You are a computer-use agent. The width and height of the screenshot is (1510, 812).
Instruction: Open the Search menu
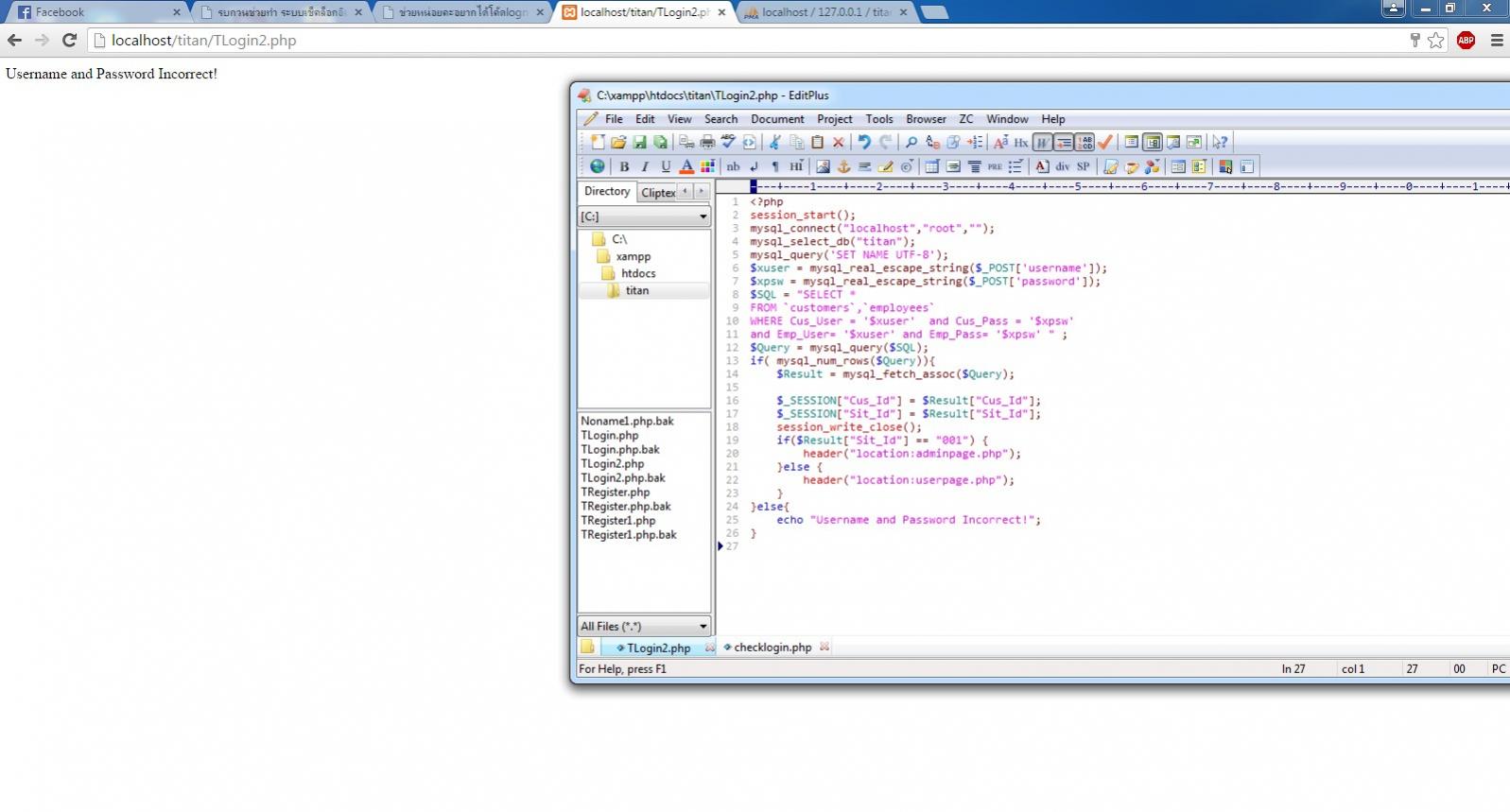point(720,119)
